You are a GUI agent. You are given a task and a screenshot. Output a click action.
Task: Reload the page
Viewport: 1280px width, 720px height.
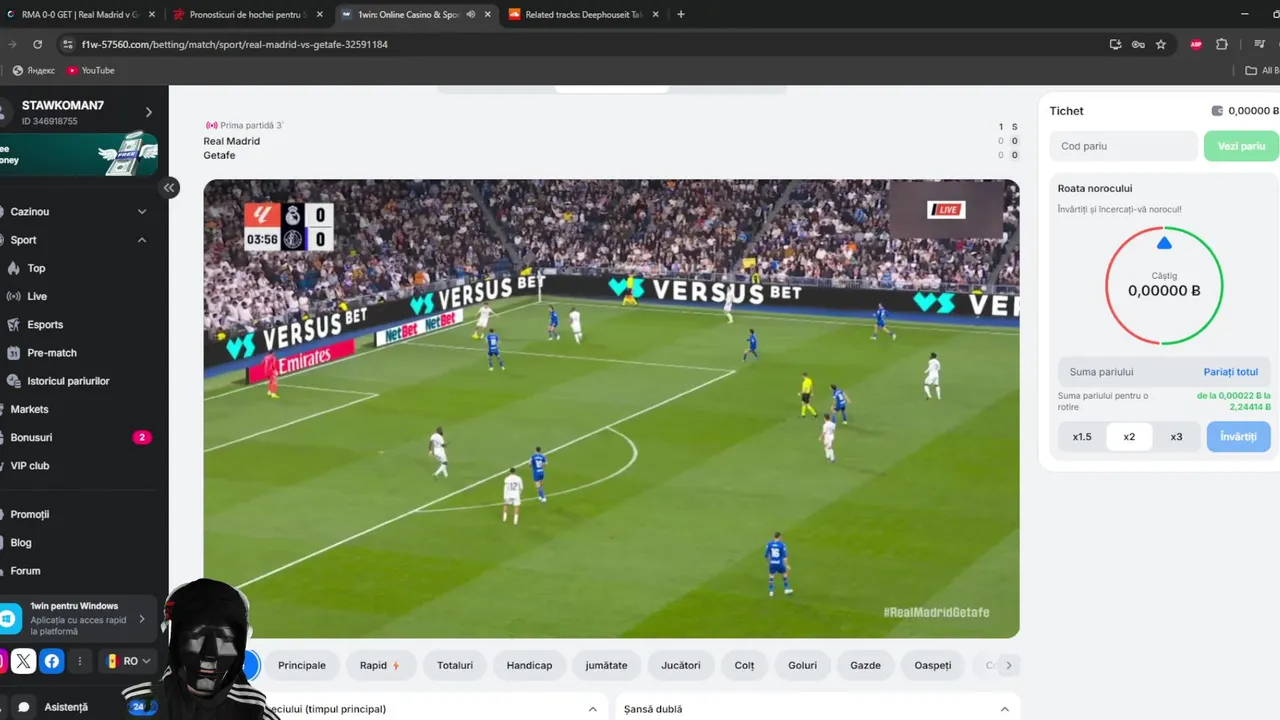coord(37,44)
